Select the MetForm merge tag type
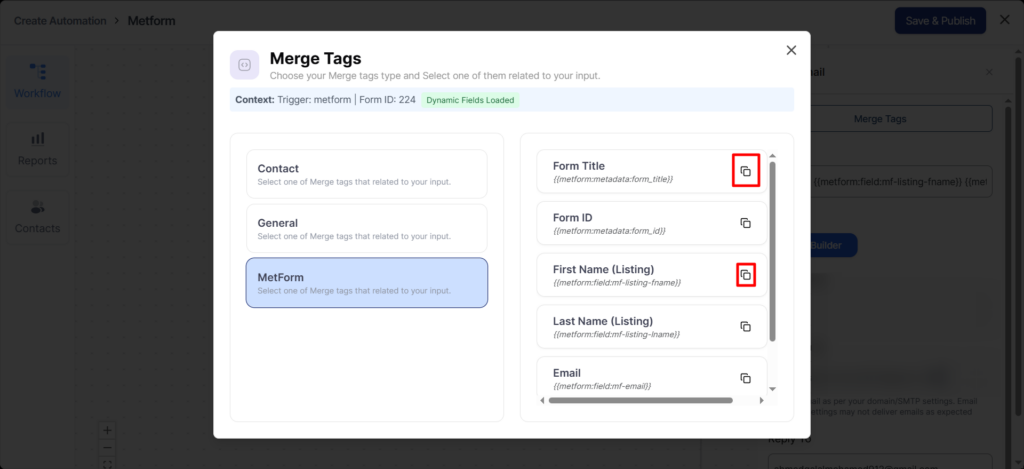This screenshot has width=1024, height=469. [367, 283]
